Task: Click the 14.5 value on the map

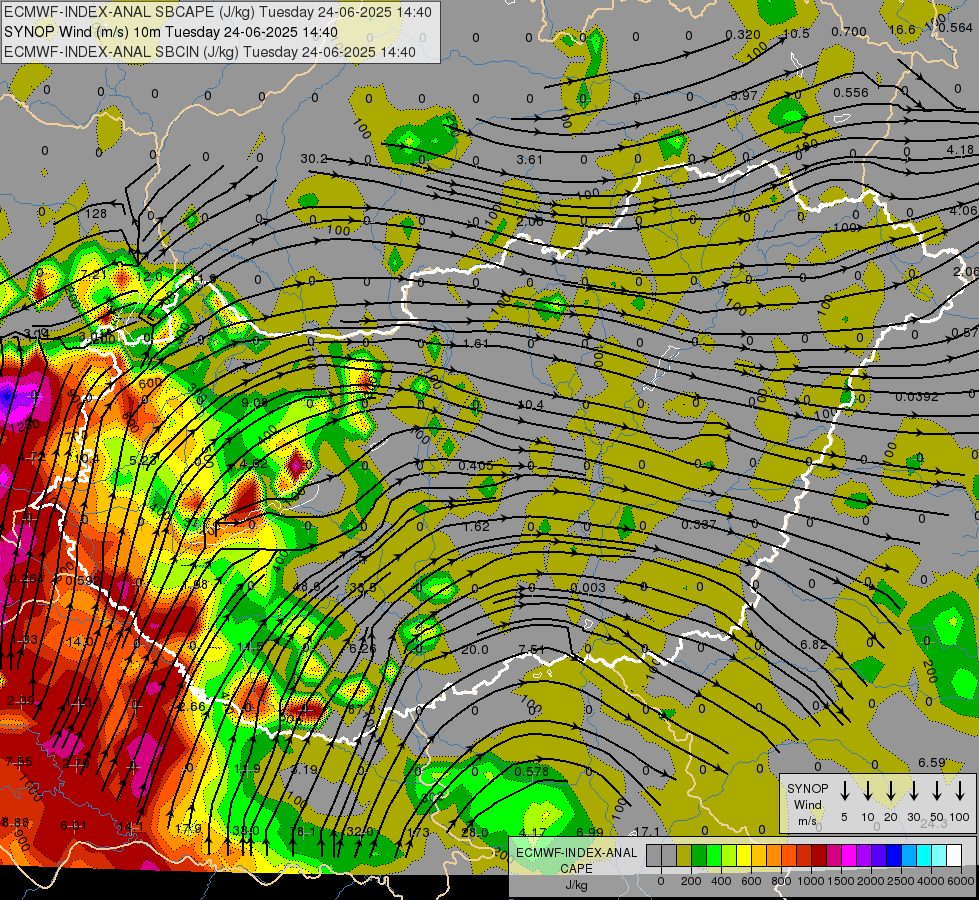Action: (250, 647)
